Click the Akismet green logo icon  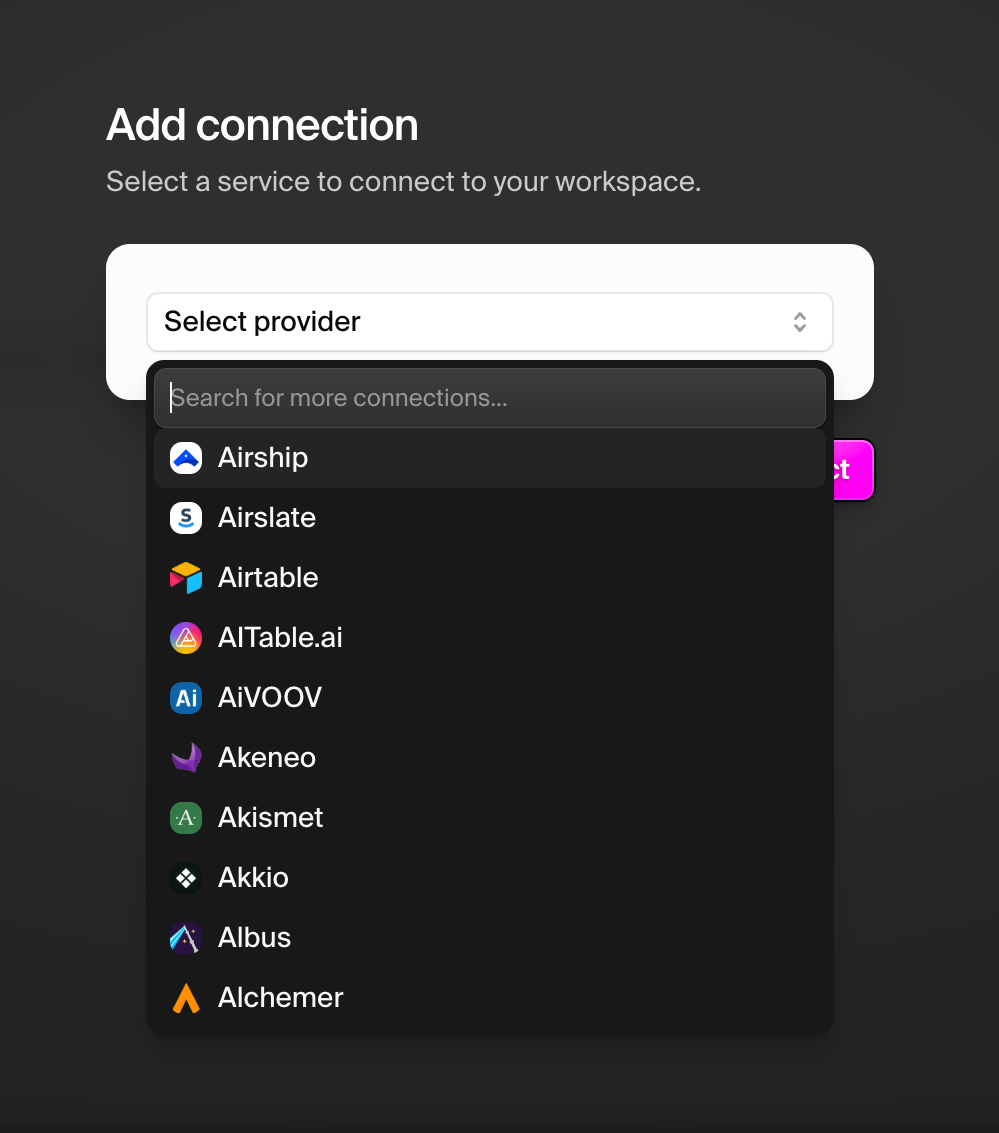(186, 818)
